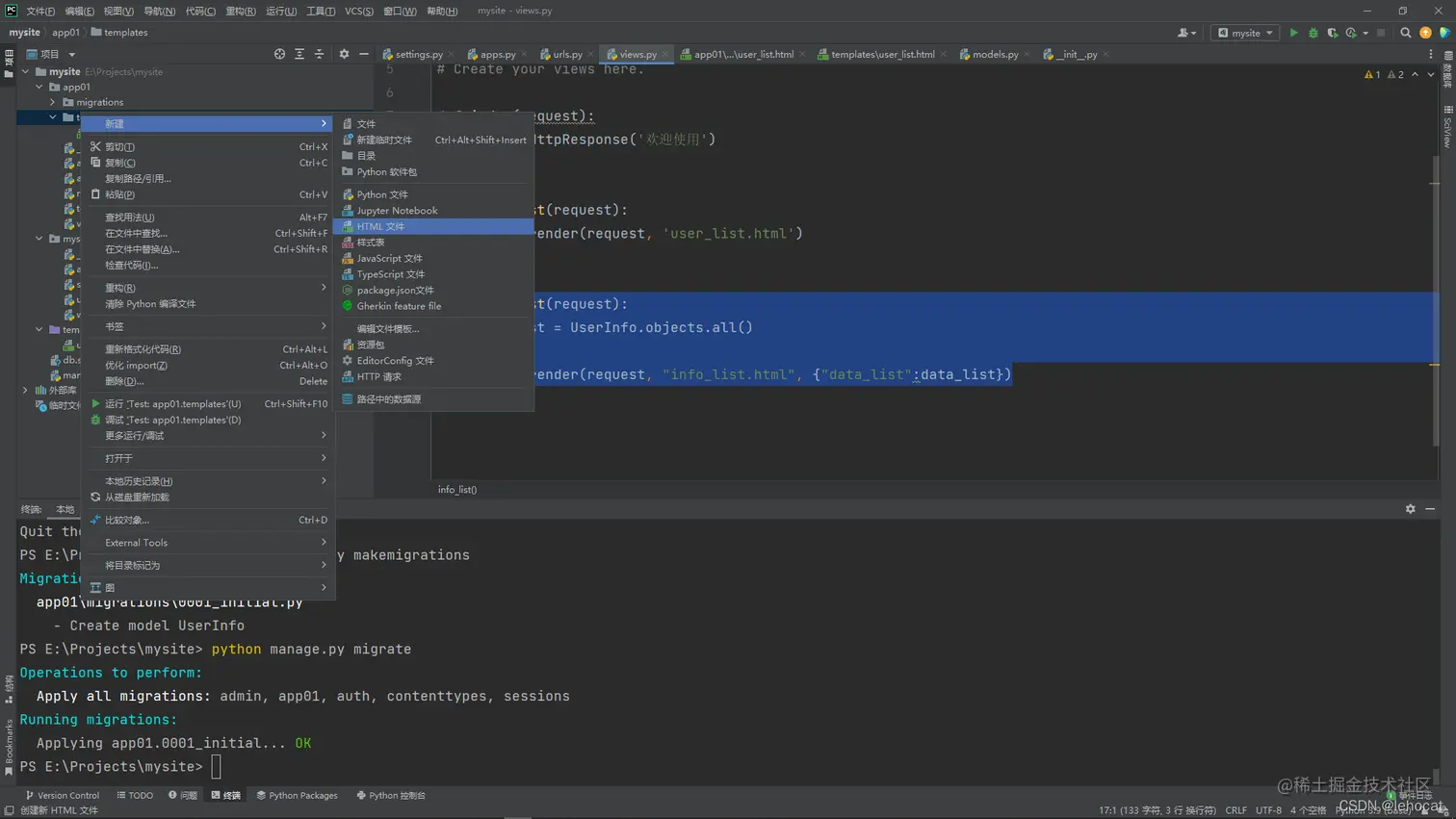Select Python 文件 in the New submenu
The image size is (1456, 819).
[433, 194]
